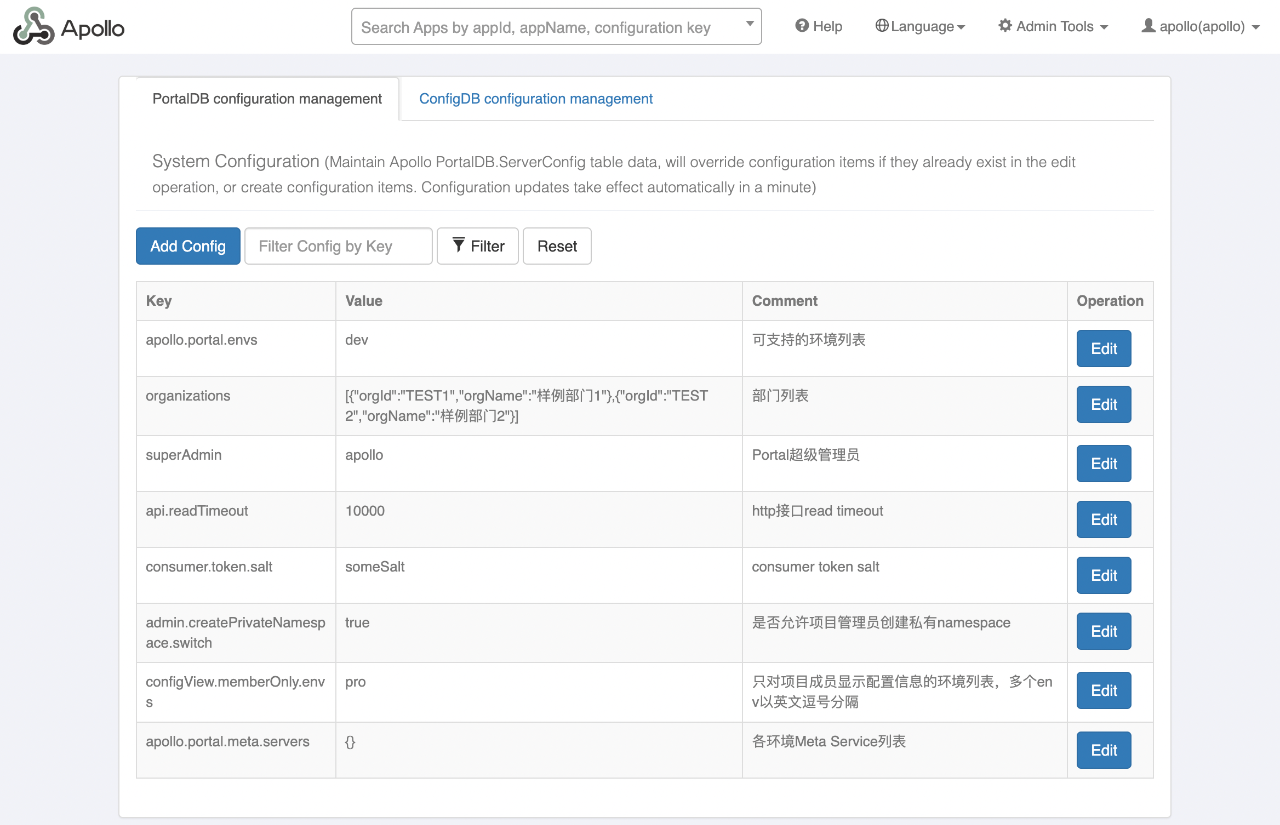
Task: Click the funnel icon in Filter button
Action: point(459,245)
